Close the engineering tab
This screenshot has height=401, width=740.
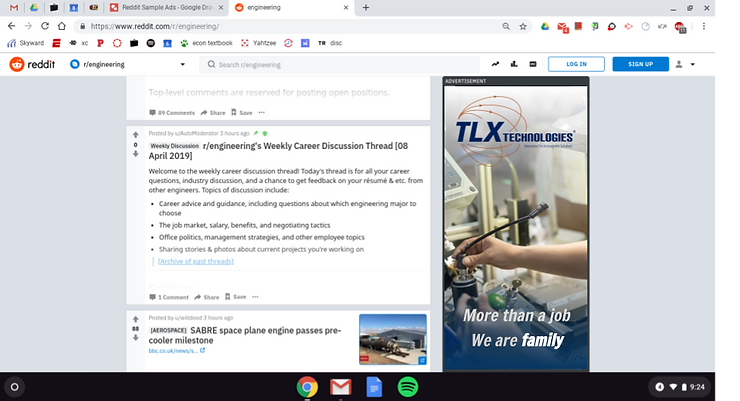[346, 8]
